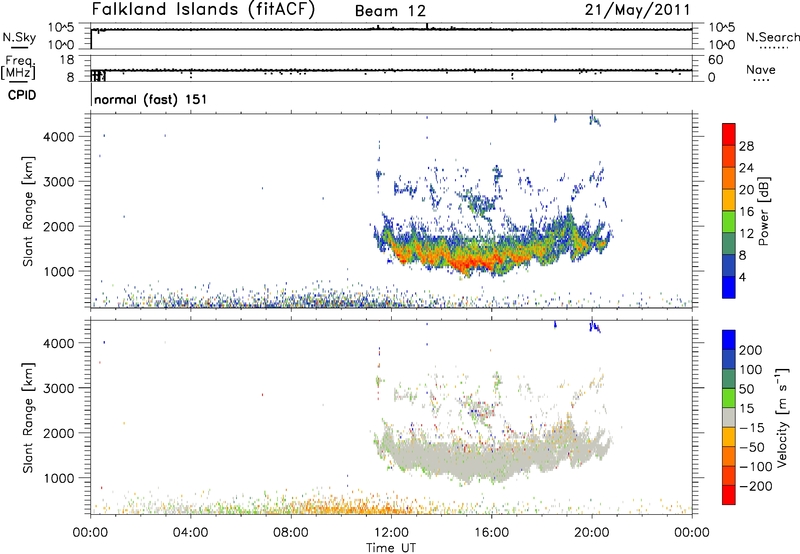Image resolution: width=800 pixels, height=554 pixels.
Task: Click the "Power [dB]" colorbar title
Action: [763, 212]
